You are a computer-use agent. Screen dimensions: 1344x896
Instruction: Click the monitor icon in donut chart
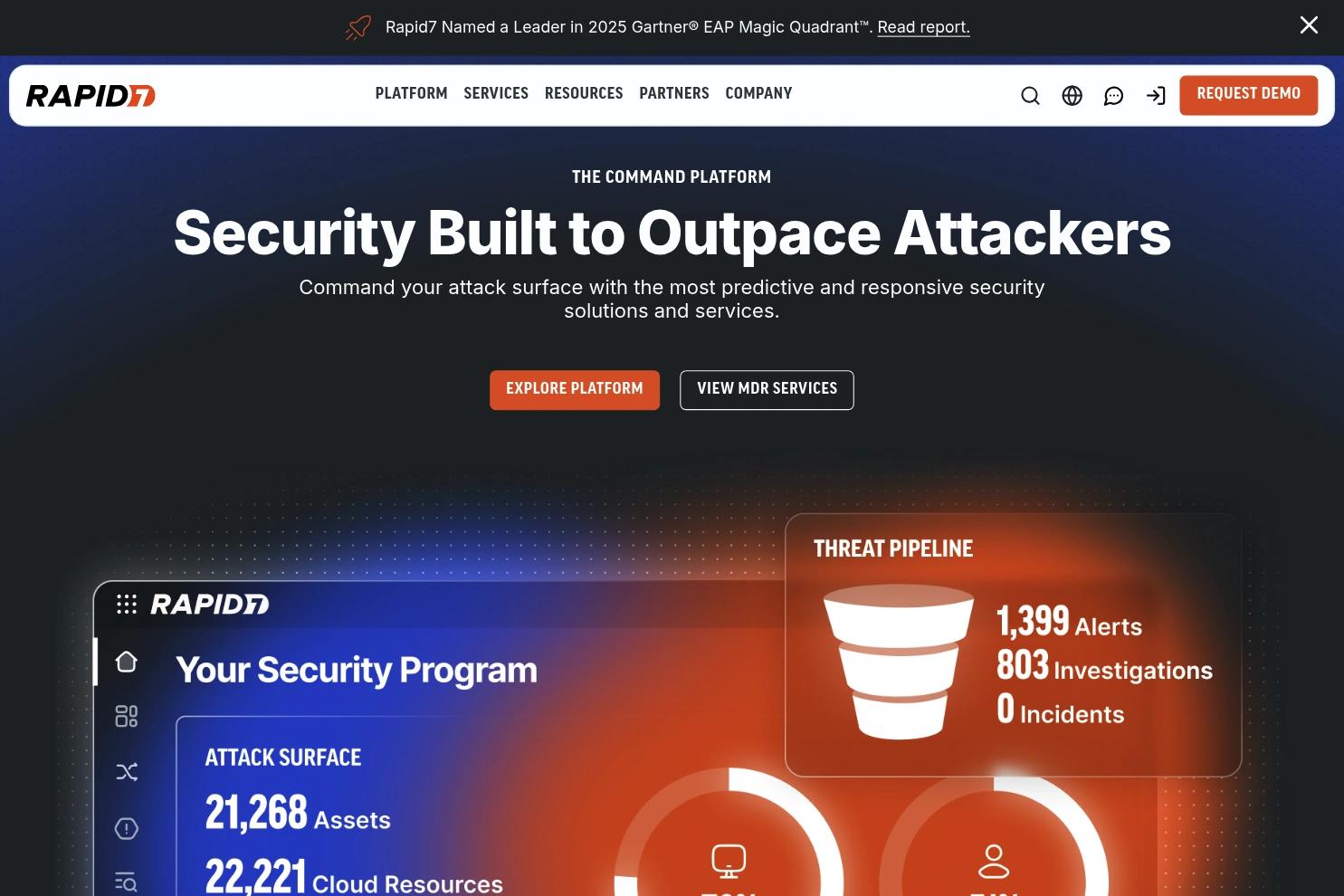pyautogui.click(x=729, y=861)
